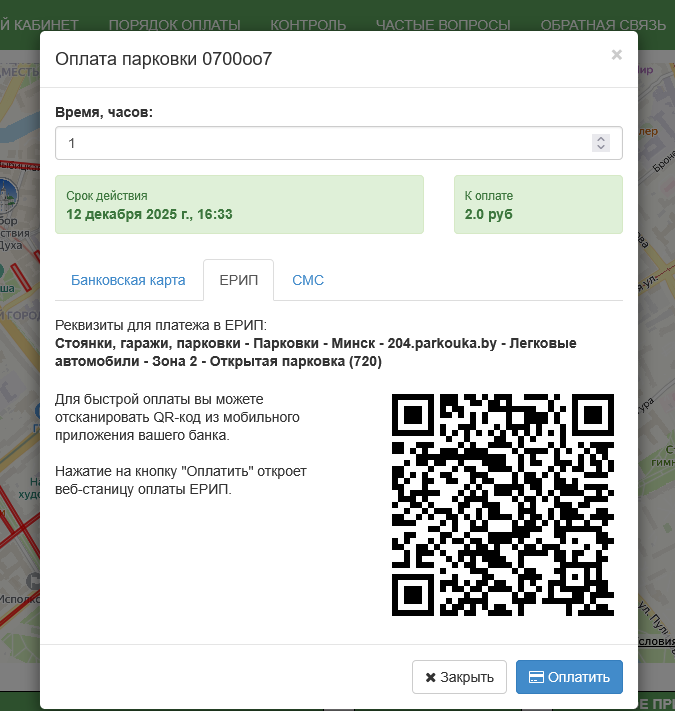Image resolution: width=675 pixels, height=711 pixels.
Task: Open Порядок оплаты in the top menu
Action: click(174, 25)
